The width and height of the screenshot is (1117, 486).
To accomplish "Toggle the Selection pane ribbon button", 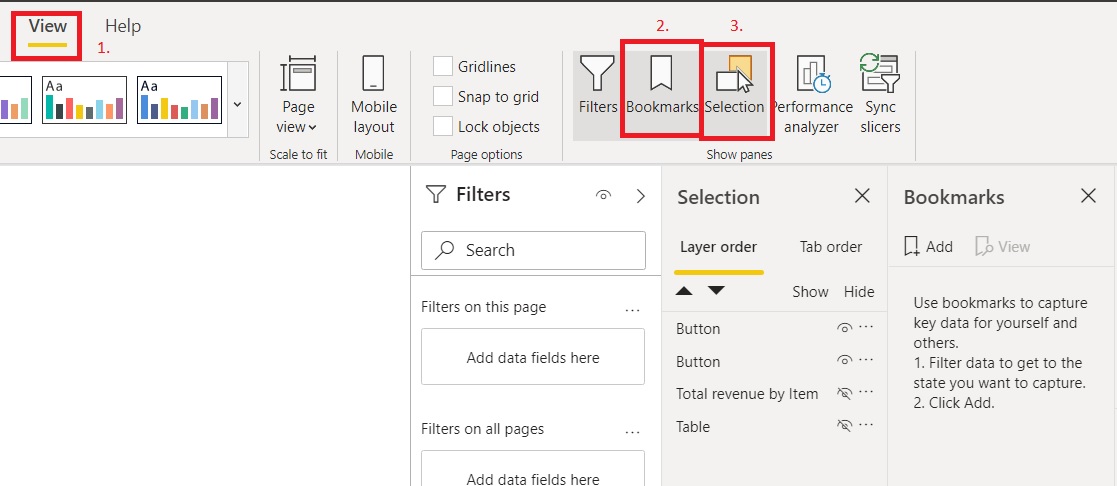I will click(734, 91).
